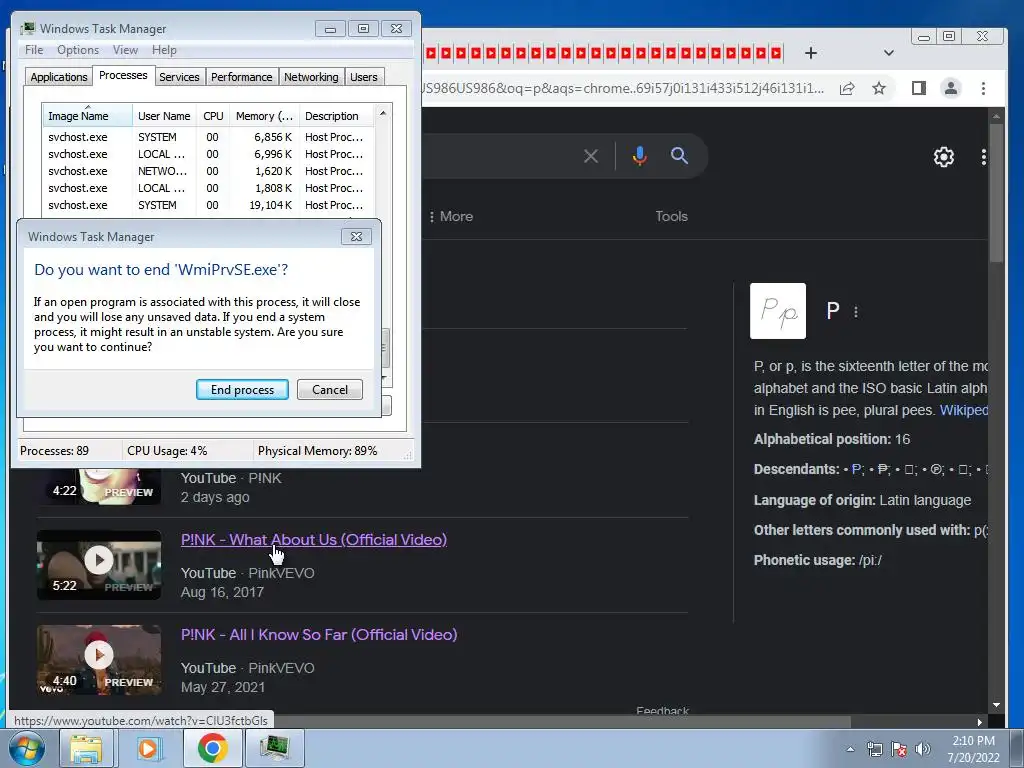Open Chrome tab search chevron
The height and width of the screenshot is (768, 1024).
(x=888, y=53)
